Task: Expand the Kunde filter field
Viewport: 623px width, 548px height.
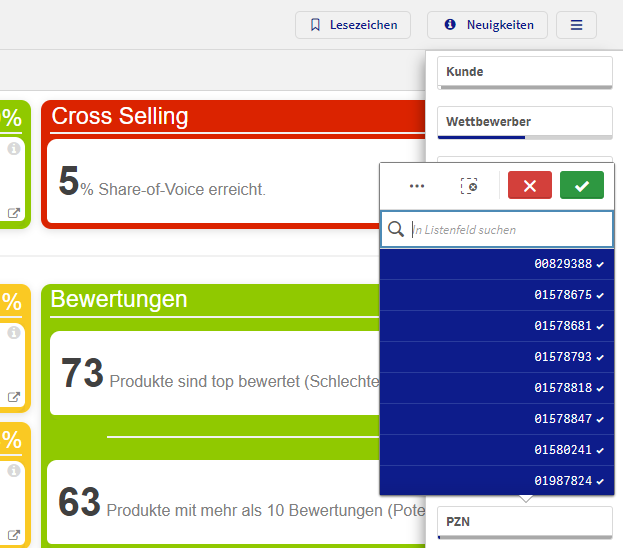Action: [x=525, y=72]
